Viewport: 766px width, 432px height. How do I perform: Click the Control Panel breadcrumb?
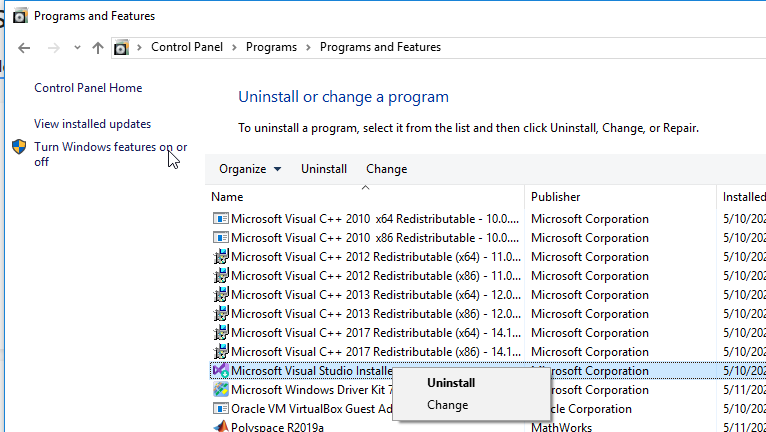[x=187, y=47]
